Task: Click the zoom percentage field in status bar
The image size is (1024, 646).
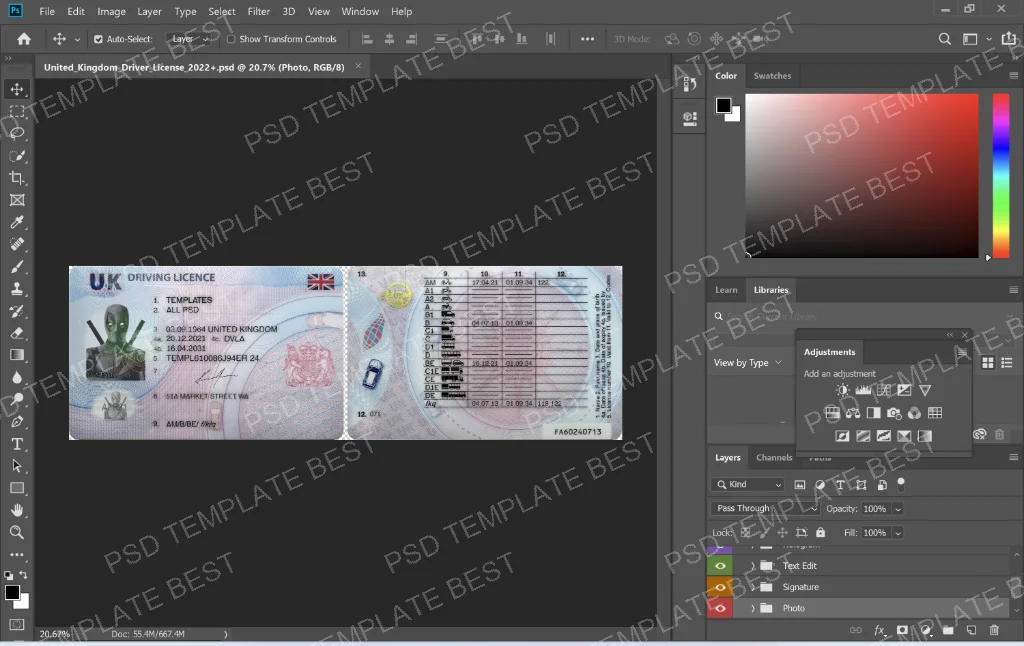Action: pyautogui.click(x=55, y=634)
